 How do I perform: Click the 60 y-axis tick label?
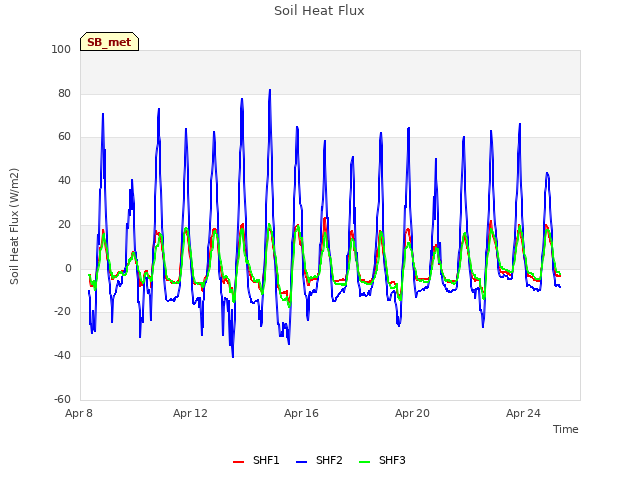tap(64, 136)
